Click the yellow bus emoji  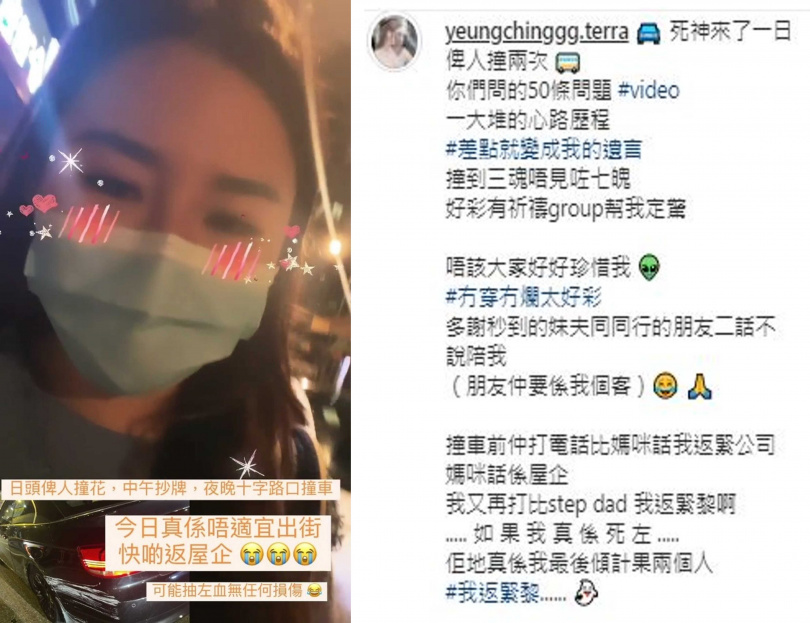click(x=567, y=63)
